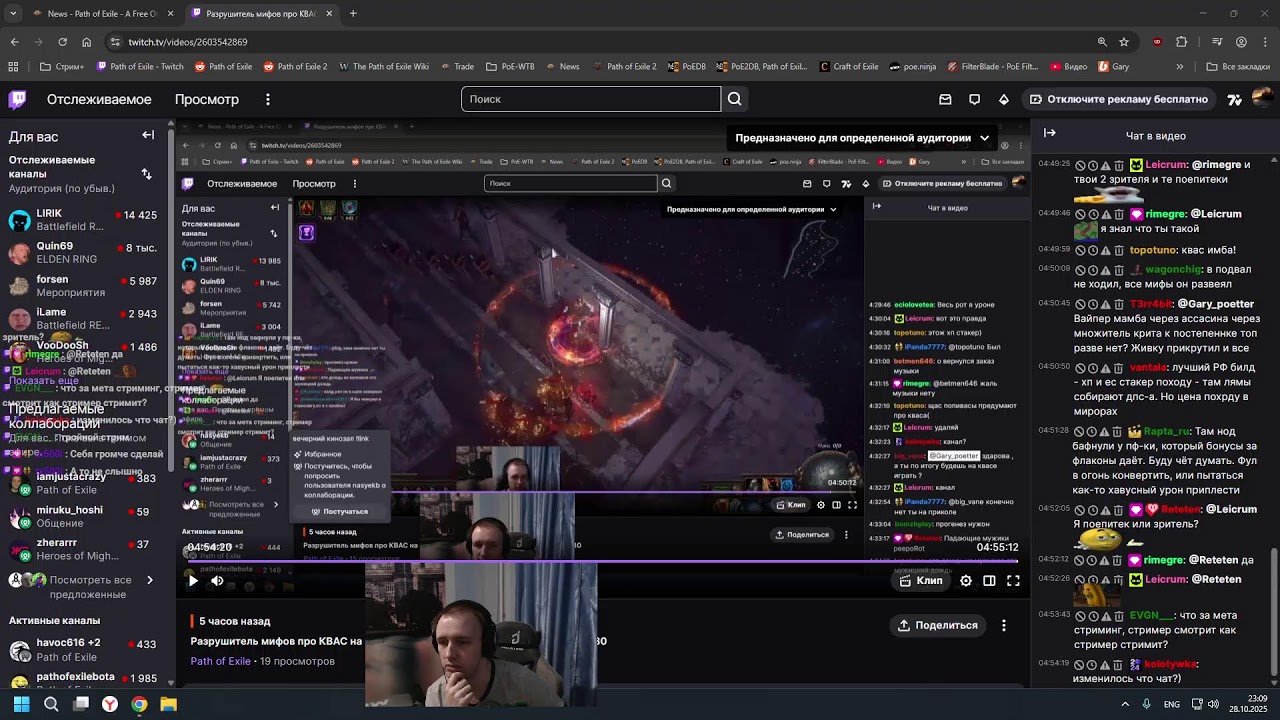Click the twitch.tv address bar URL

coord(188,42)
